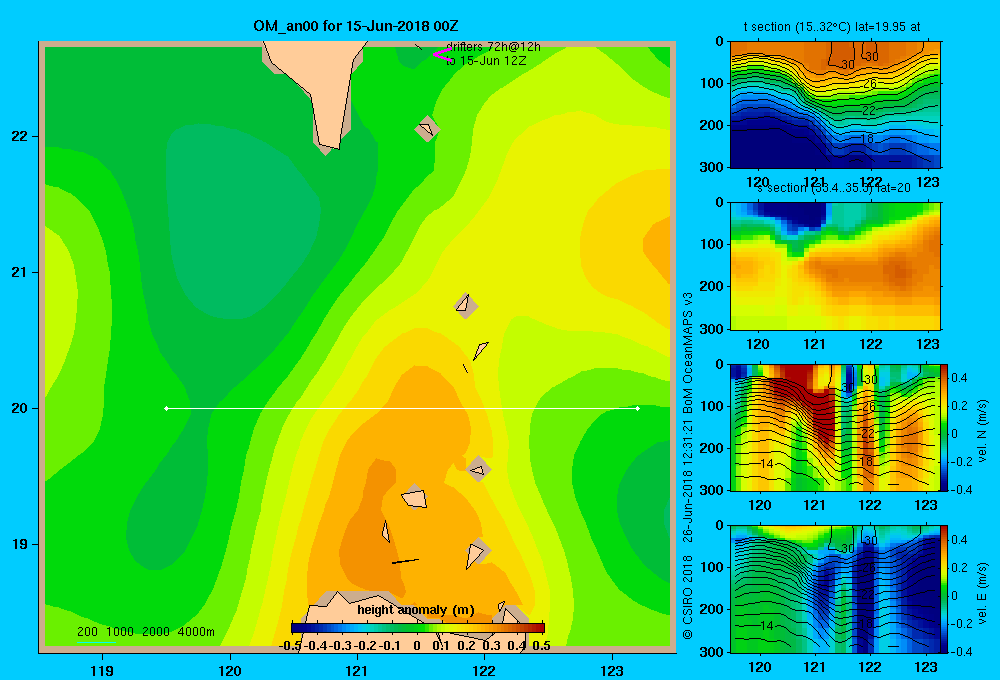Image resolution: width=1000 pixels, height=680 pixels.
Task: Click the 'height anomaly (m)' label
Action: click(x=416, y=610)
